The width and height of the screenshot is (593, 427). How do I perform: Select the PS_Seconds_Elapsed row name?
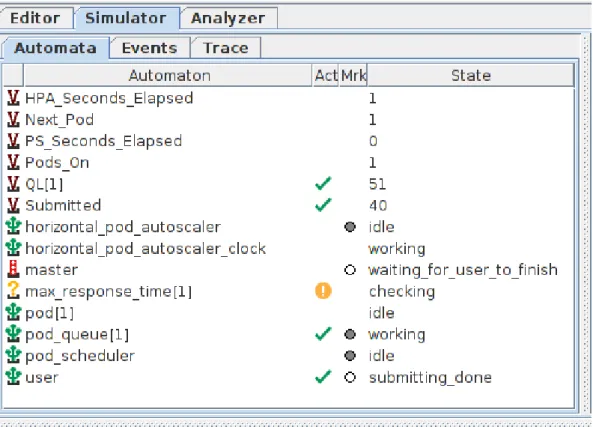(x=104, y=141)
